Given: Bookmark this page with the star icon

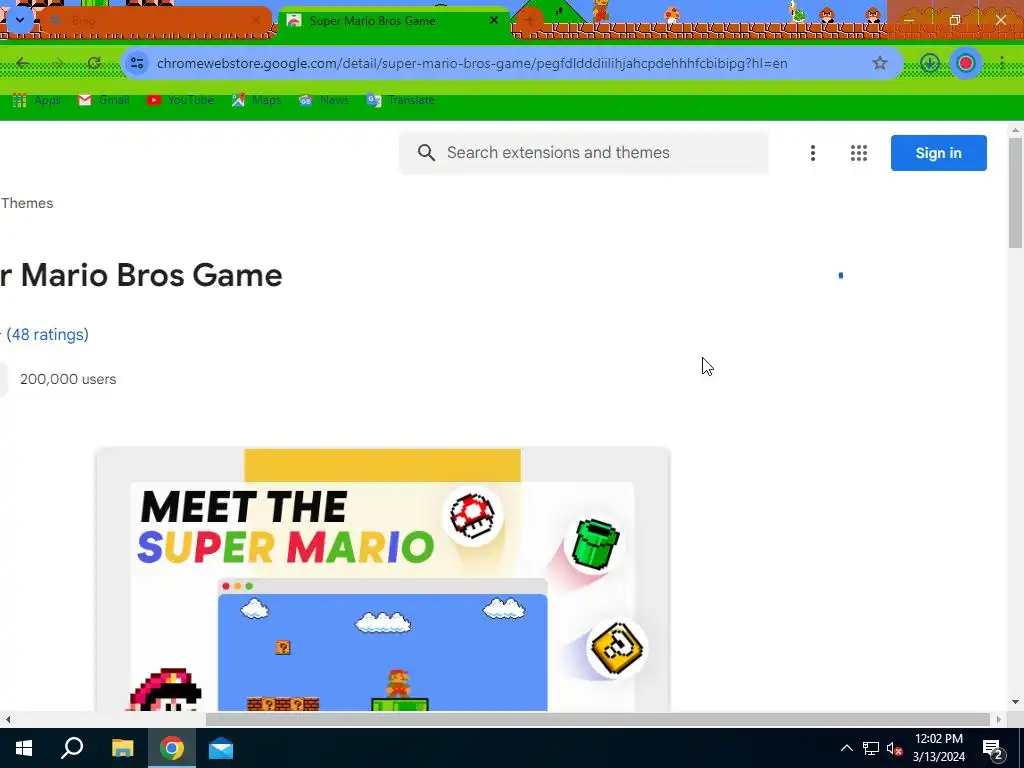Looking at the screenshot, I should [880, 63].
